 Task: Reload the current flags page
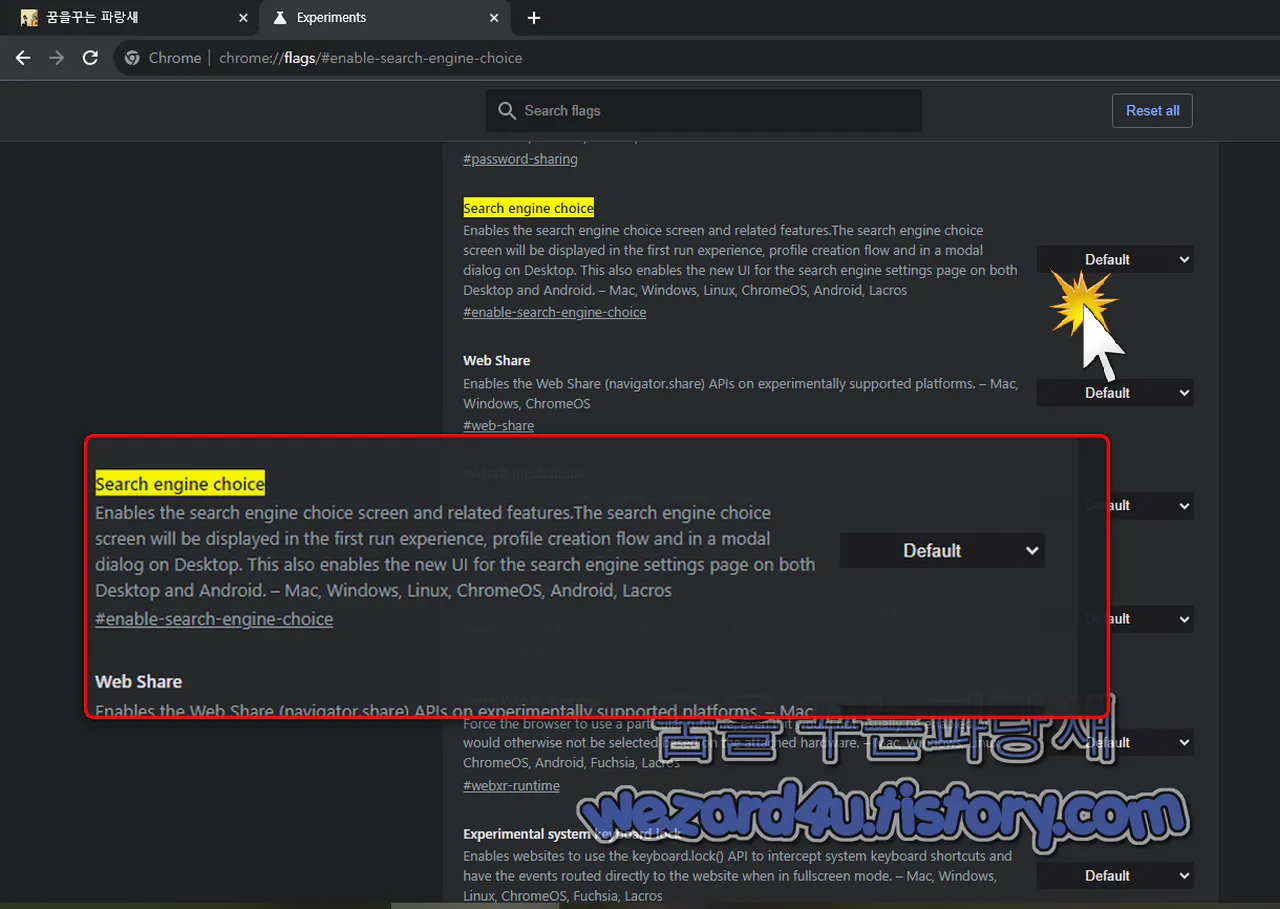click(x=90, y=58)
